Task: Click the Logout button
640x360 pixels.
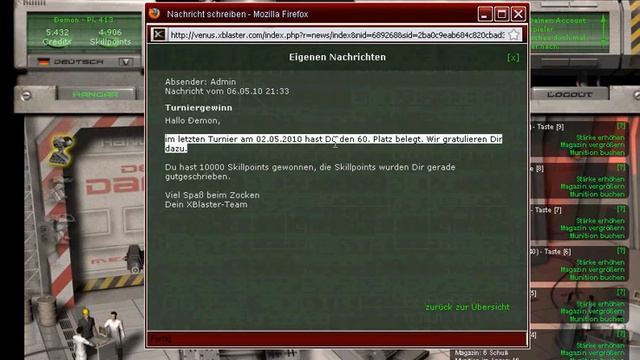Action: coord(569,94)
